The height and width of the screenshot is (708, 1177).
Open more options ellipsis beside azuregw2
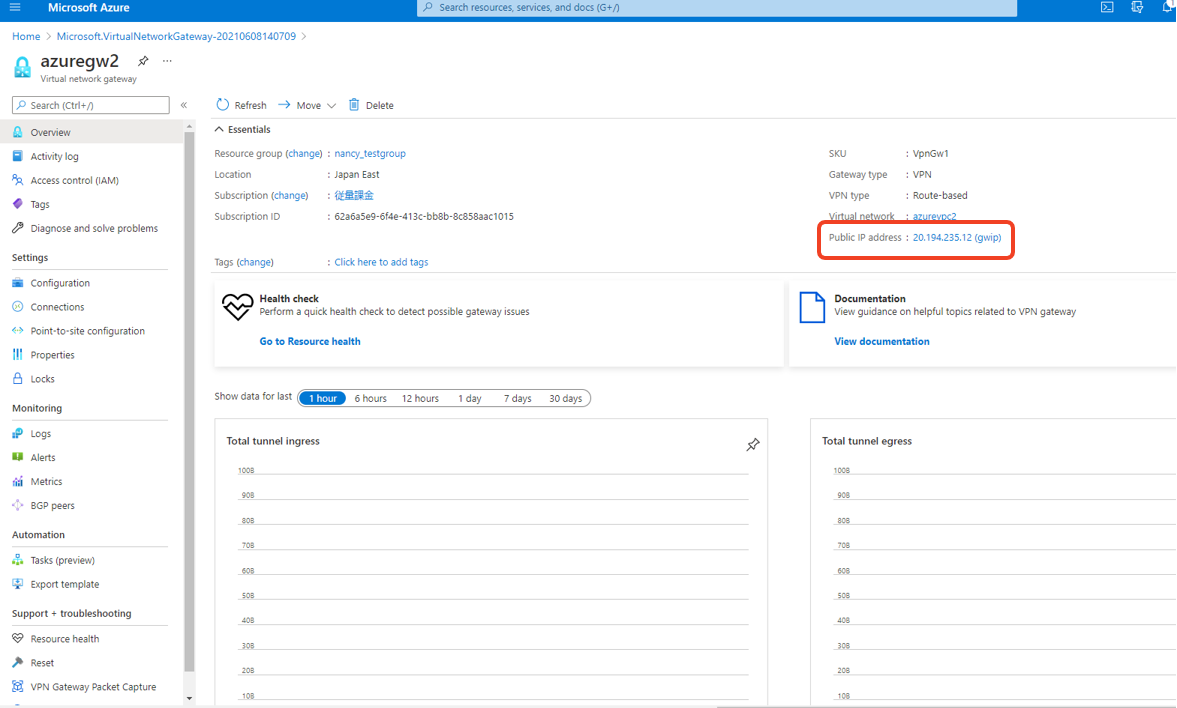167,61
